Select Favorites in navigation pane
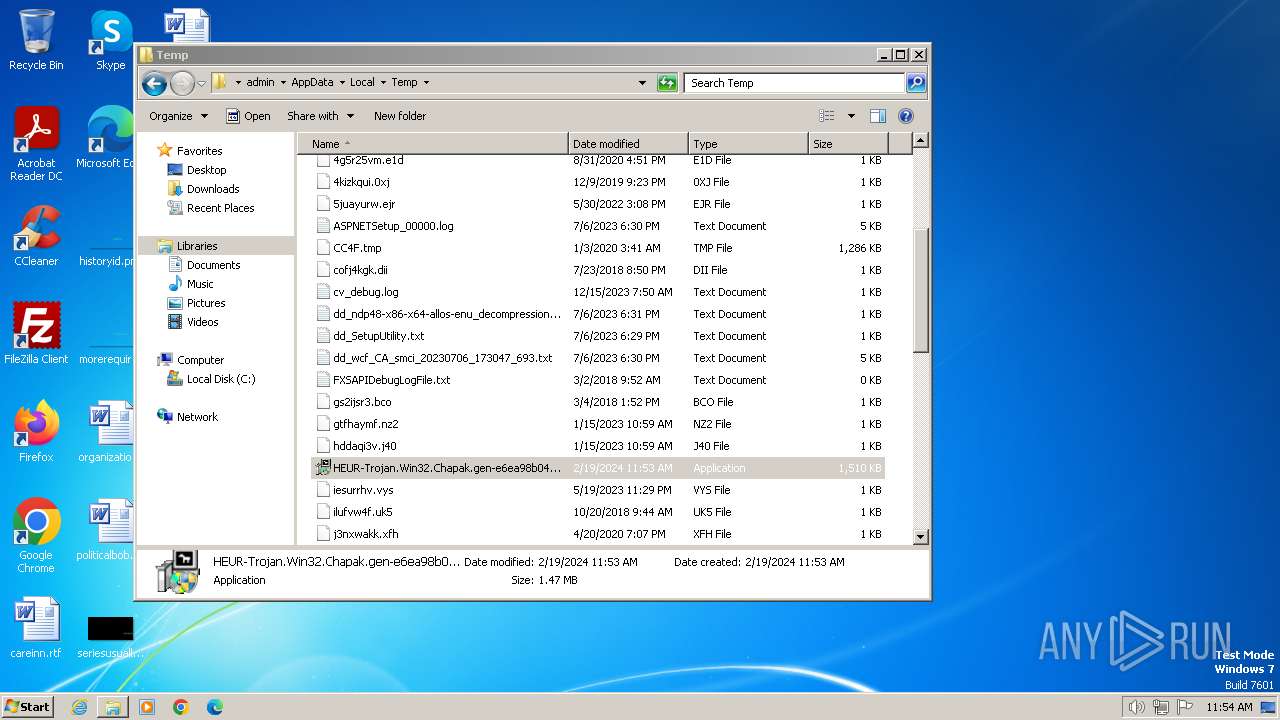The image size is (1280, 720). click(199, 151)
